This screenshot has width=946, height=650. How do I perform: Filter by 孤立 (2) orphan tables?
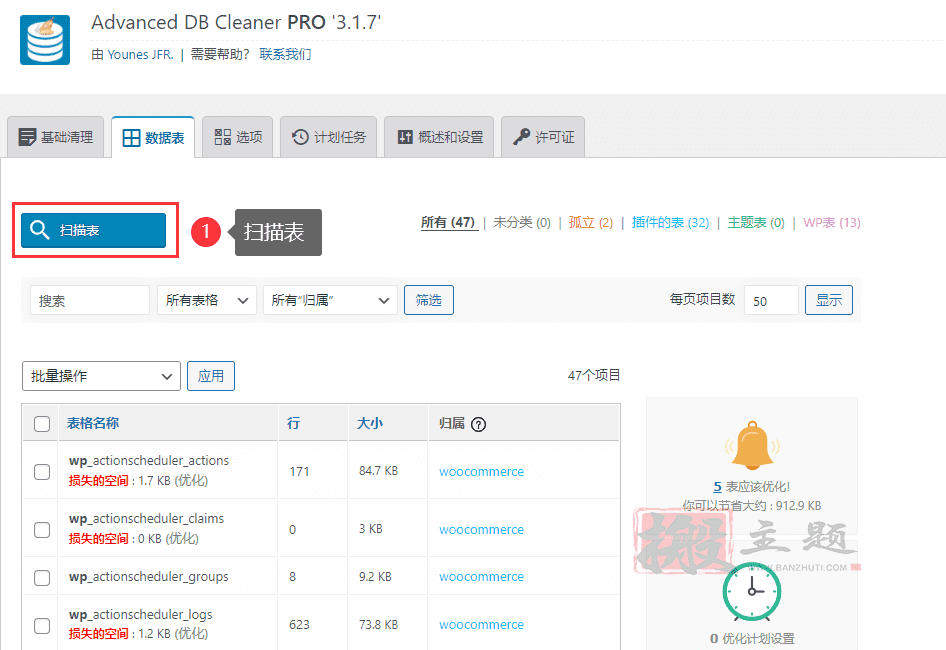click(591, 222)
